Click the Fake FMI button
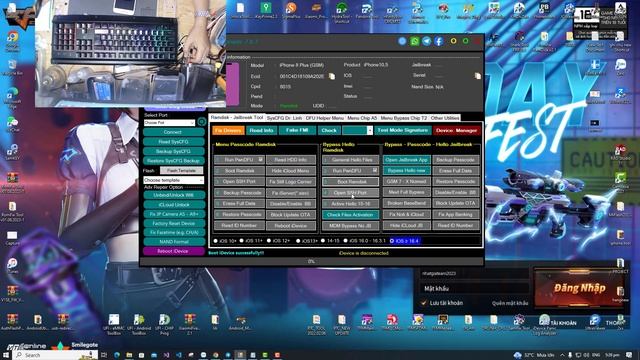640x360 pixels. [297, 130]
